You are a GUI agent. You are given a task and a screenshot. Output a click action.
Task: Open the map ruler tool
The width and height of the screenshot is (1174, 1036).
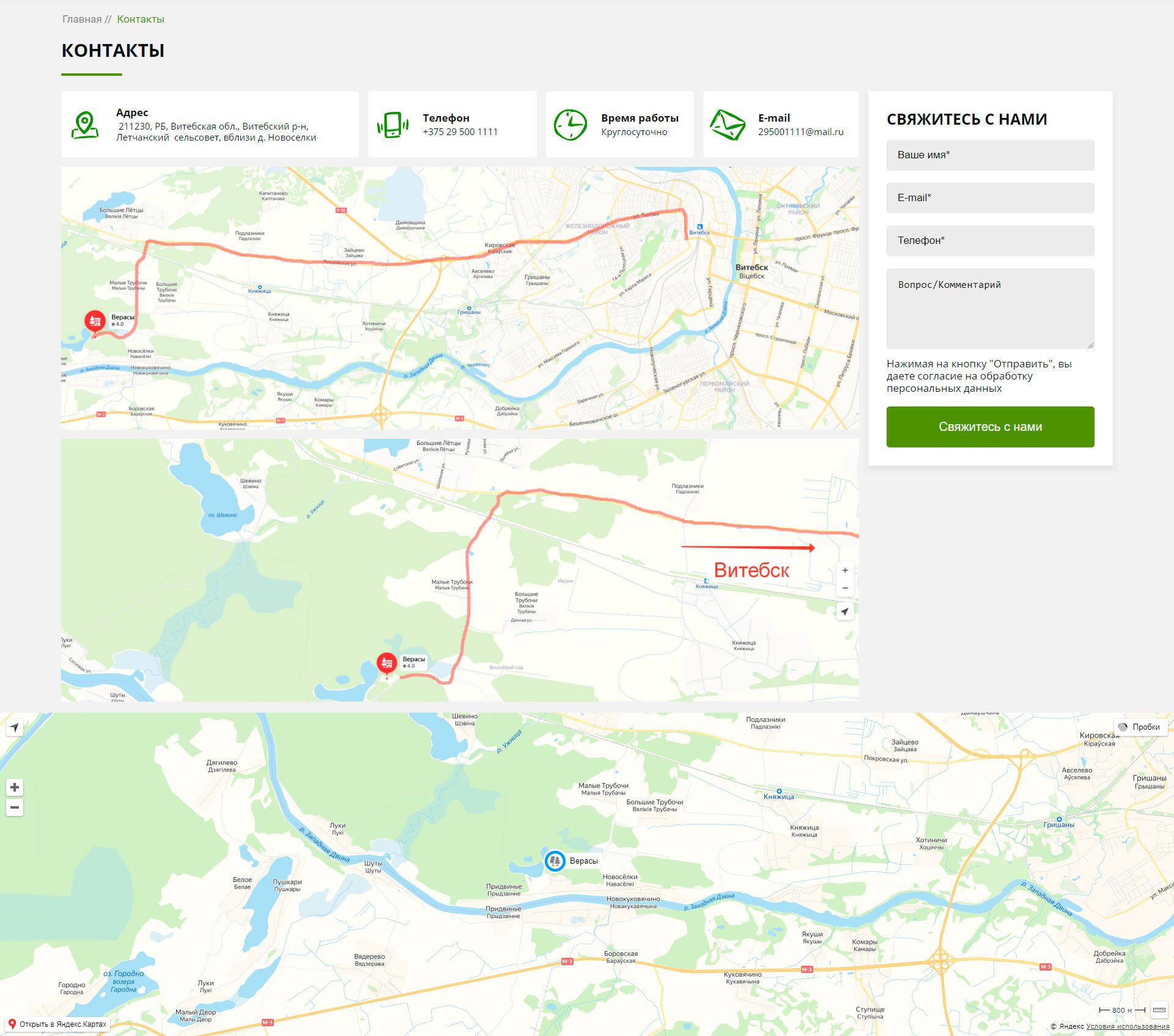[1159, 1010]
